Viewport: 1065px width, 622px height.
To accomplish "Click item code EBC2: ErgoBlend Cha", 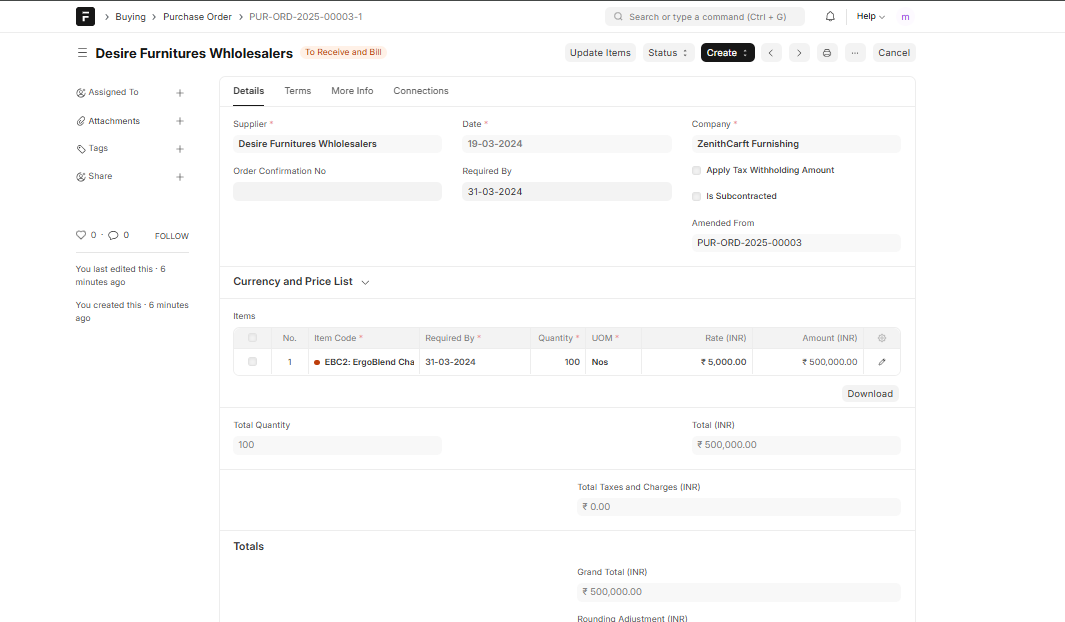I will tap(364, 362).
